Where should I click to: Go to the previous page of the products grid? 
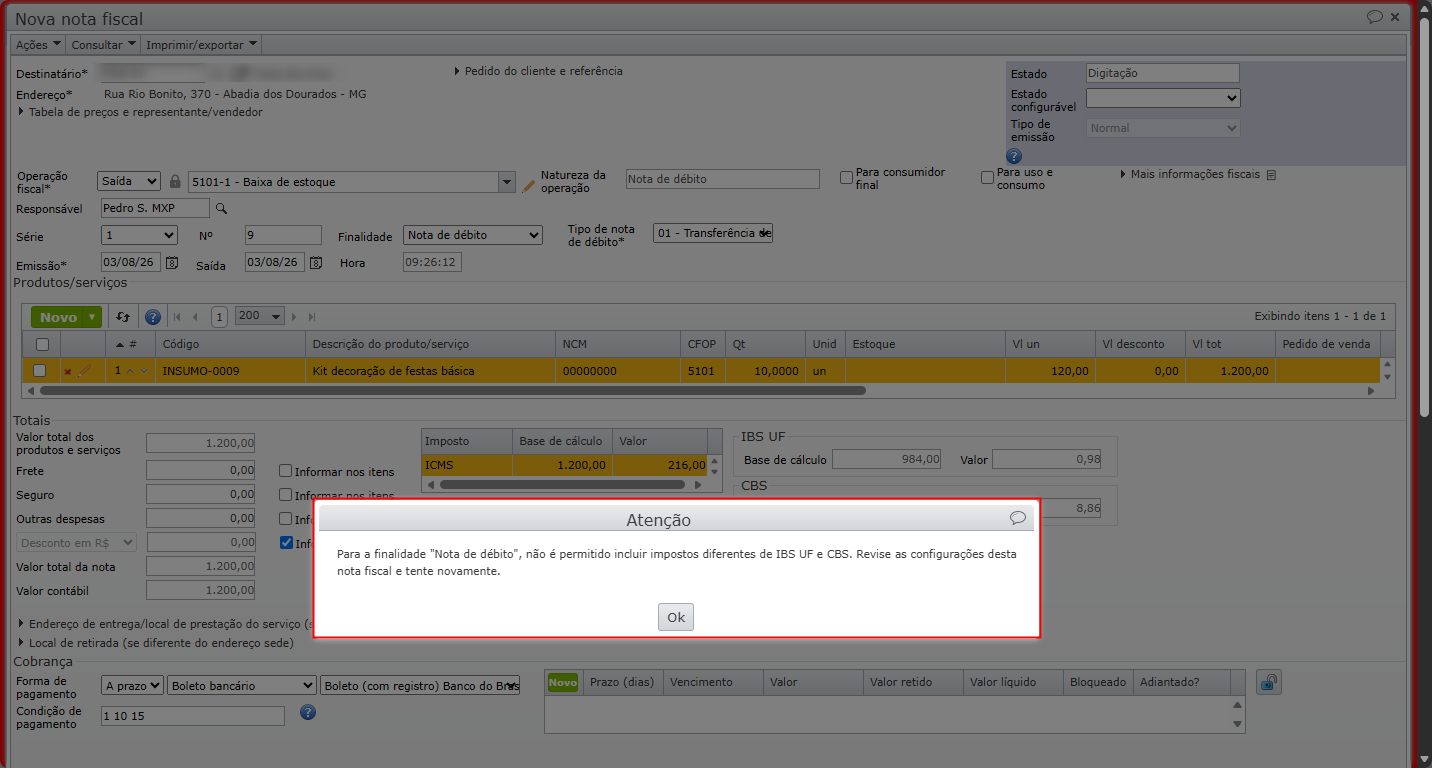195,317
